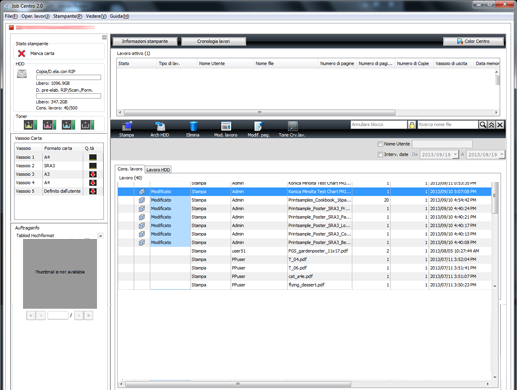Click the red X Manca carta status icon

[x=21, y=53]
